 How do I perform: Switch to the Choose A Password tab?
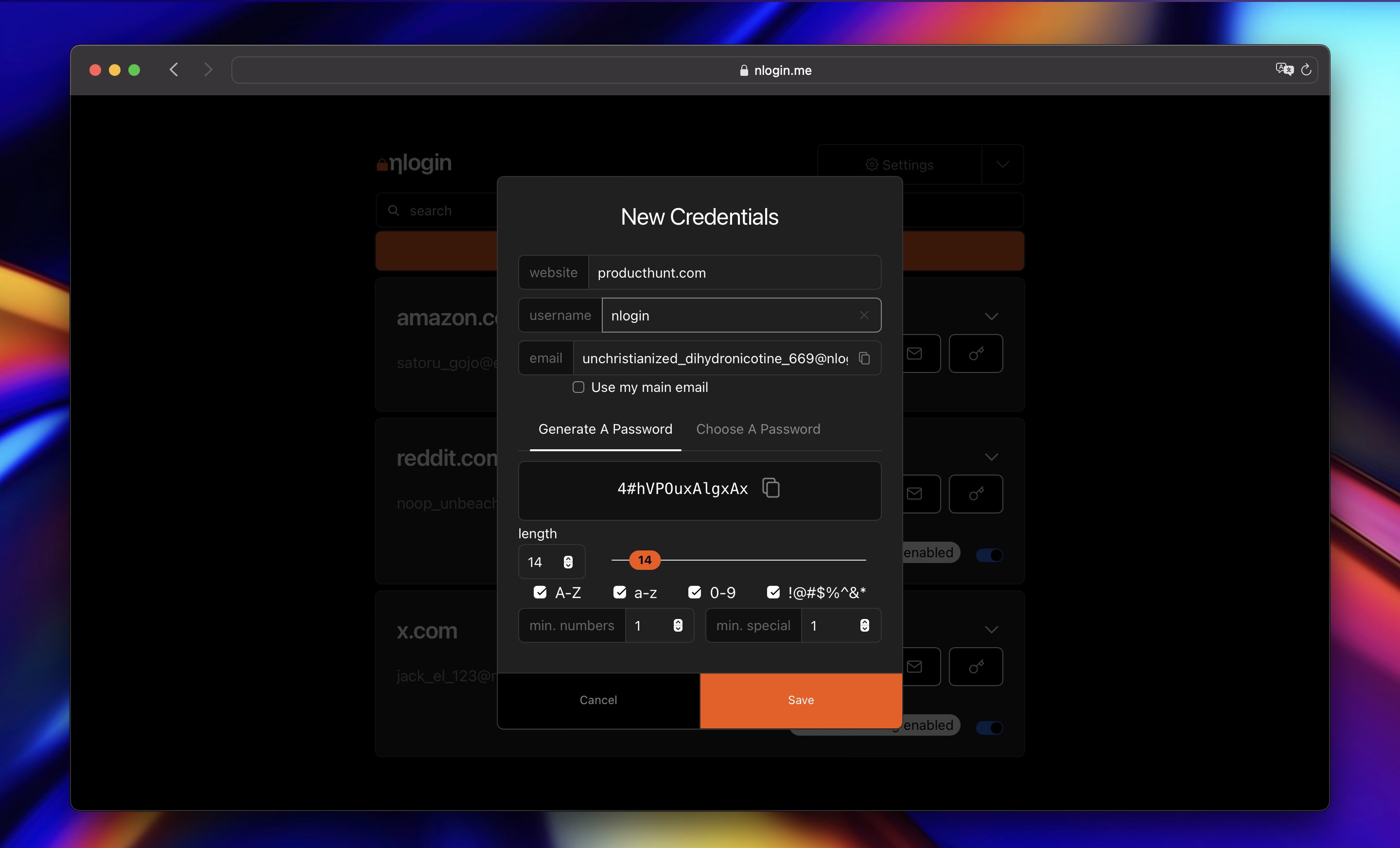(x=758, y=429)
